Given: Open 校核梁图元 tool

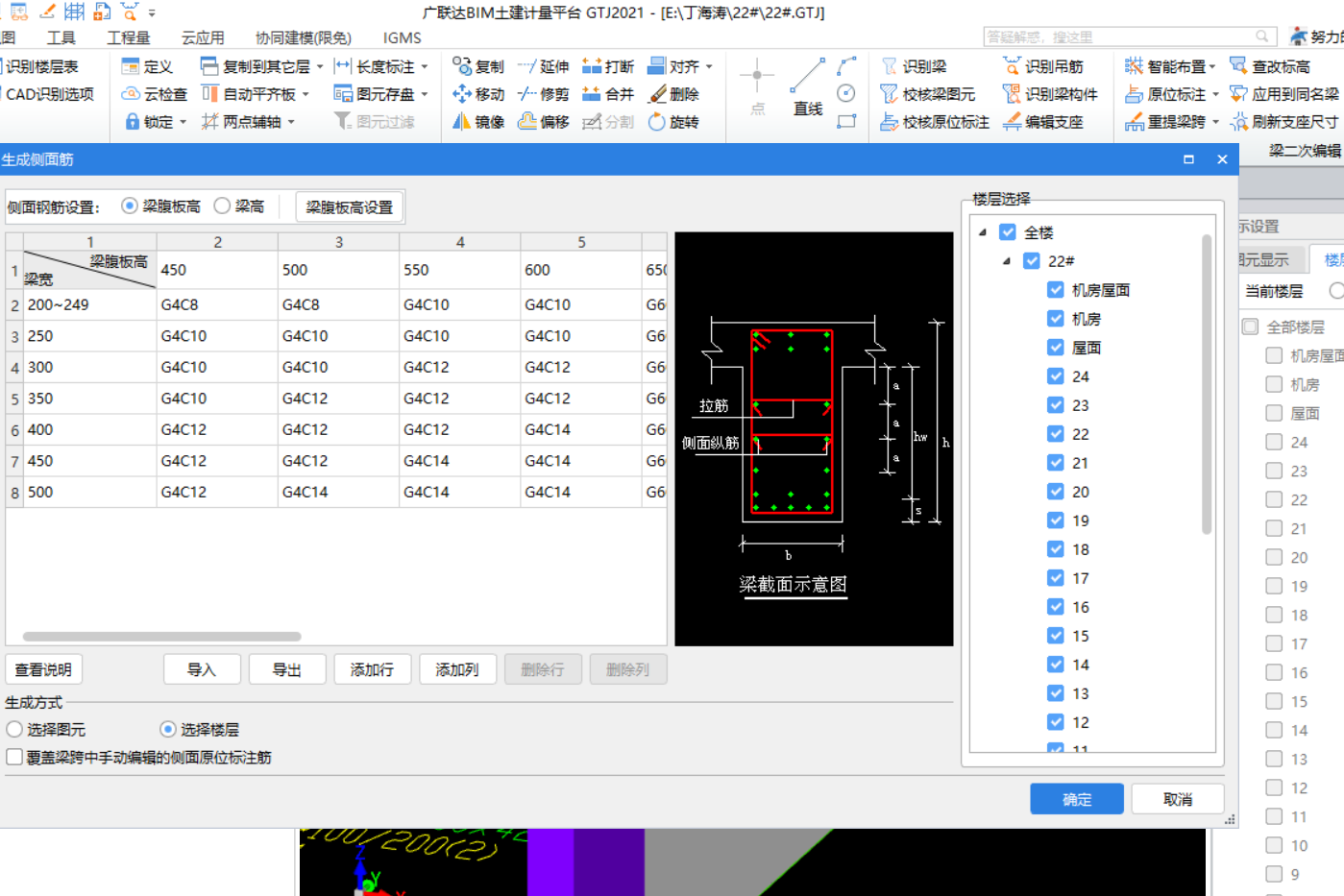Looking at the screenshot, I should coord(928,94).
